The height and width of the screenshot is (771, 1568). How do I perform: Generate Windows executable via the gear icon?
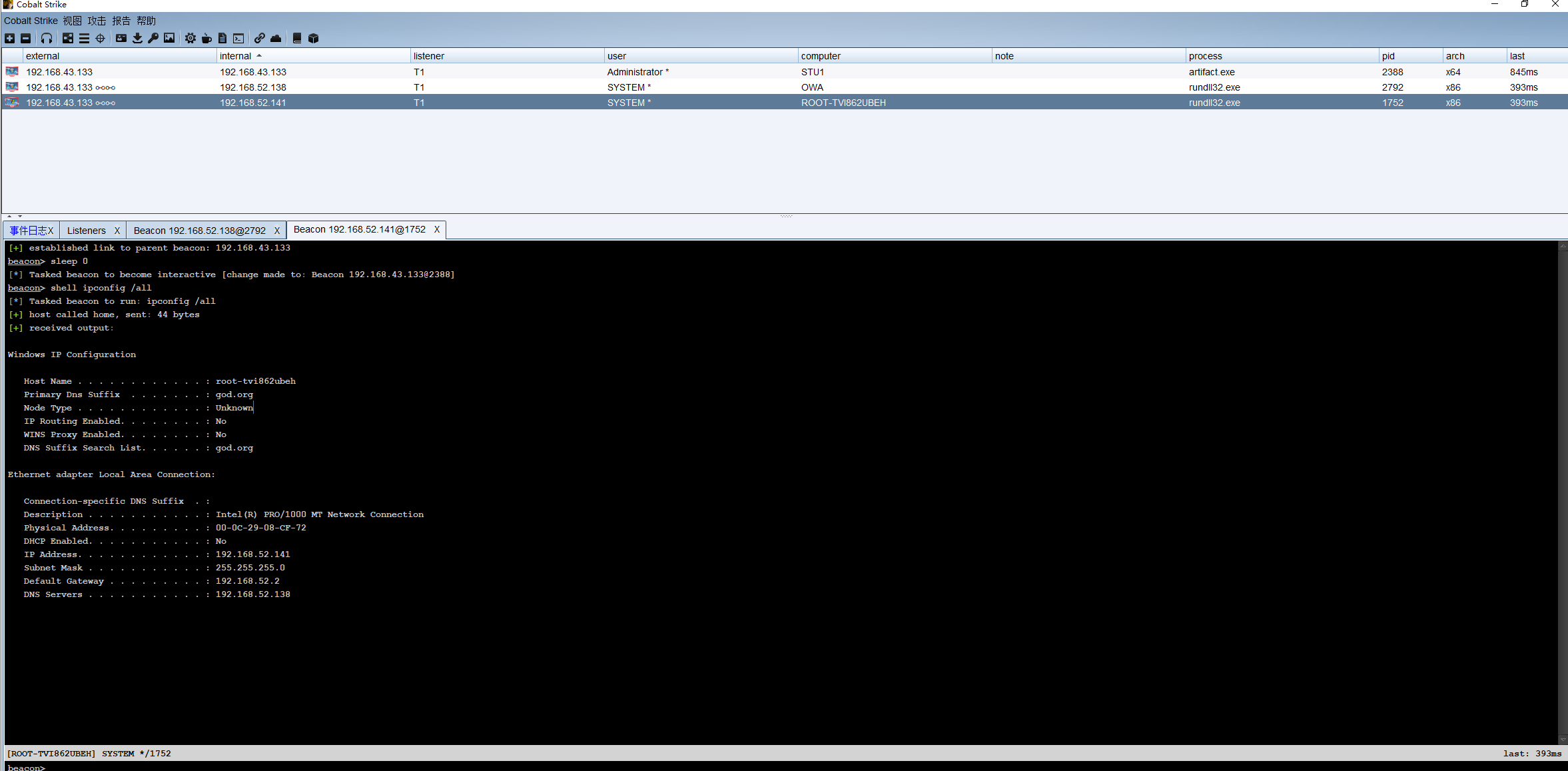click(191, 38)
